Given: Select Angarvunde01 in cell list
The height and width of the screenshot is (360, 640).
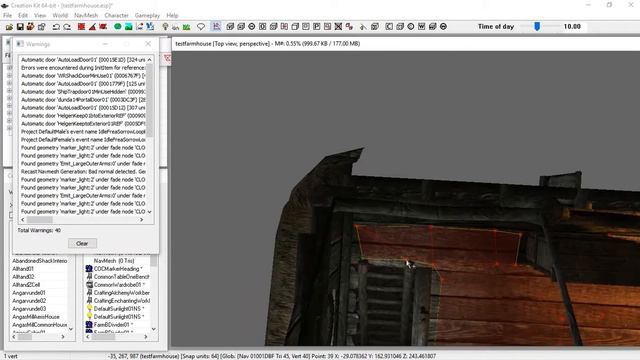Looking at the screenshot, I should [29, 293].
